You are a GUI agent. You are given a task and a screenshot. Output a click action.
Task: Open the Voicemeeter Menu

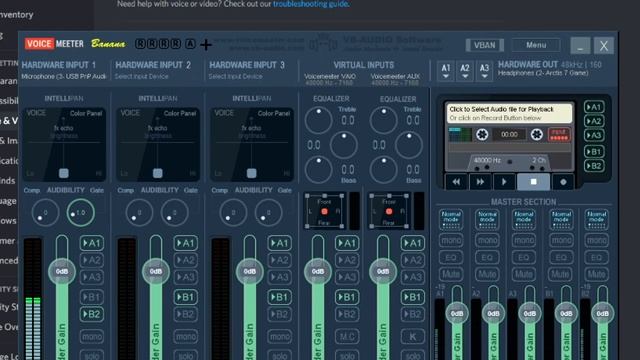coord(536,45)
